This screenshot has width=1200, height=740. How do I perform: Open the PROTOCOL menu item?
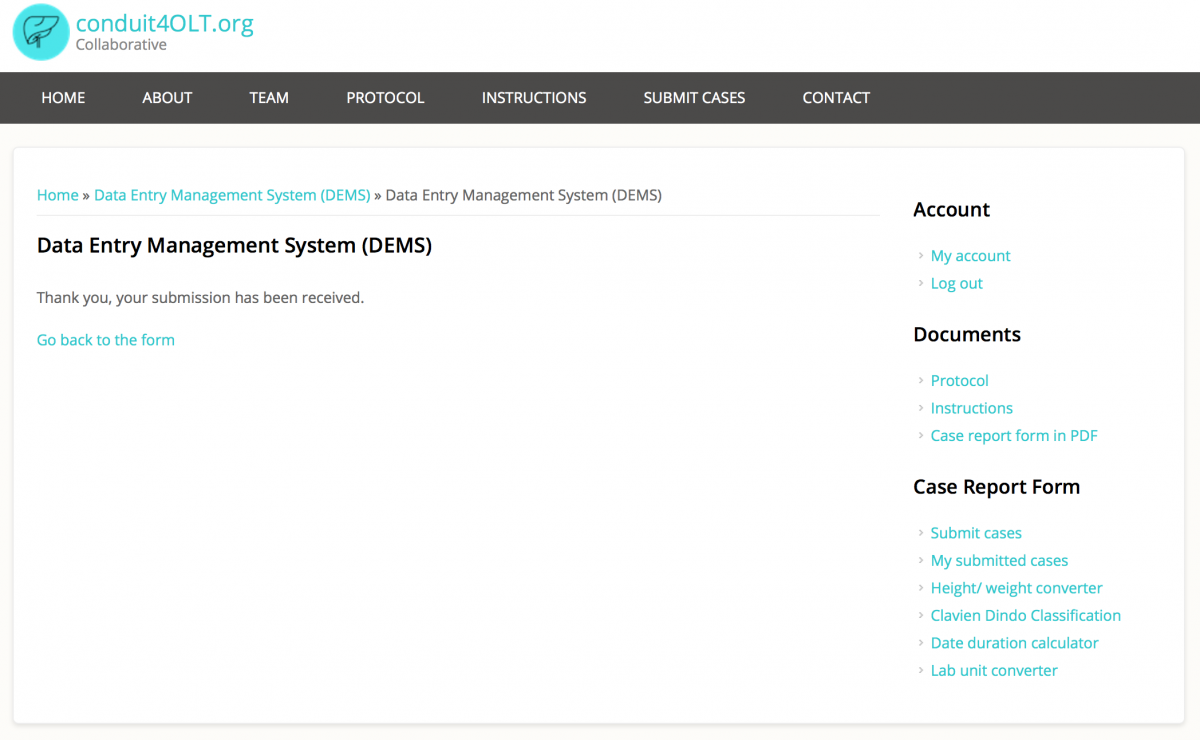(385, 98)
